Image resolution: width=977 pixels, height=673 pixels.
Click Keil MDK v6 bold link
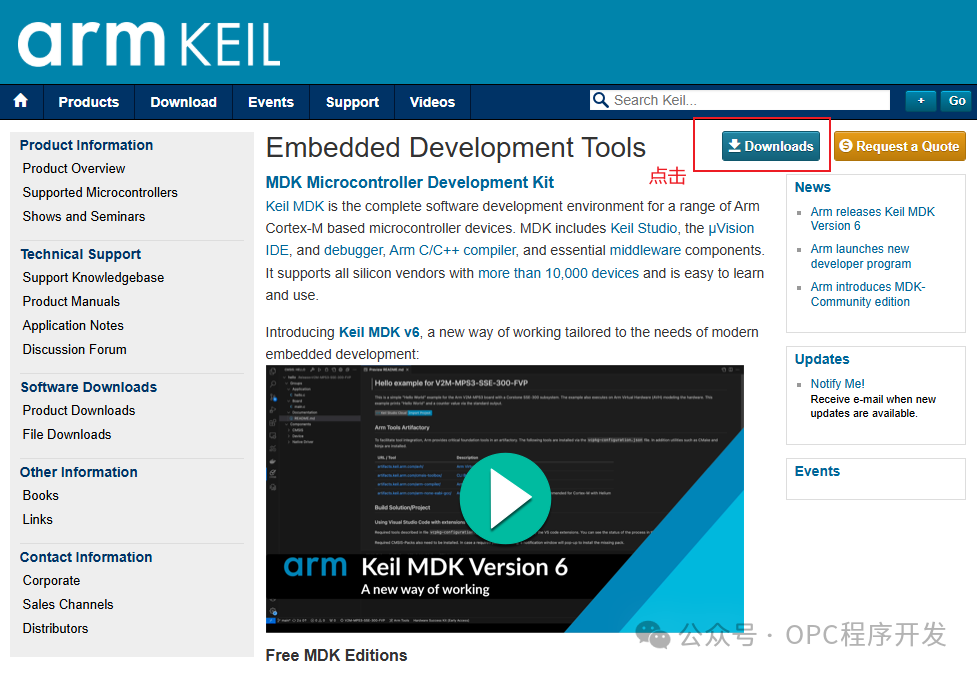click(379, 332)
